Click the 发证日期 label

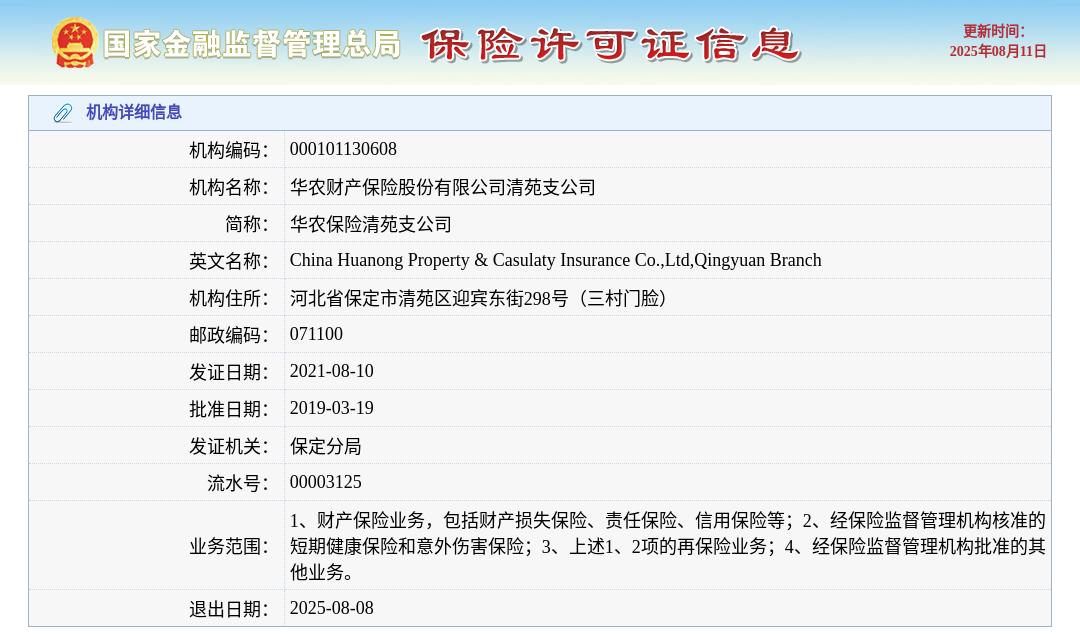(x=229, y=372)
